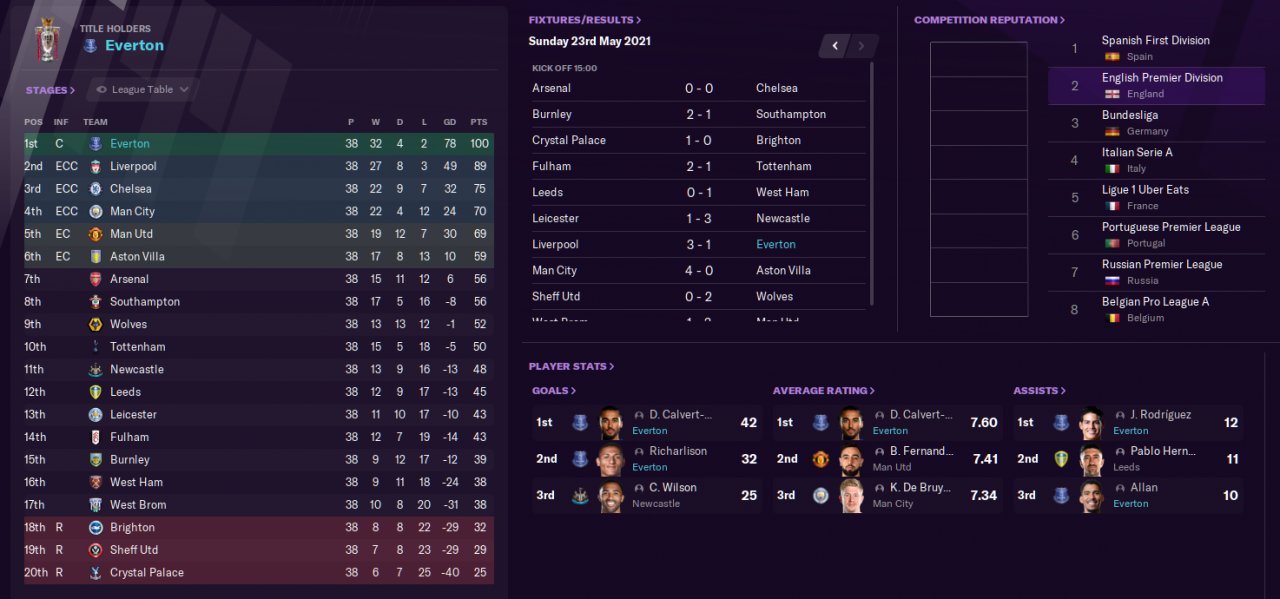
Task: Open Chelsea team in league table
Action: click(130, 189)
